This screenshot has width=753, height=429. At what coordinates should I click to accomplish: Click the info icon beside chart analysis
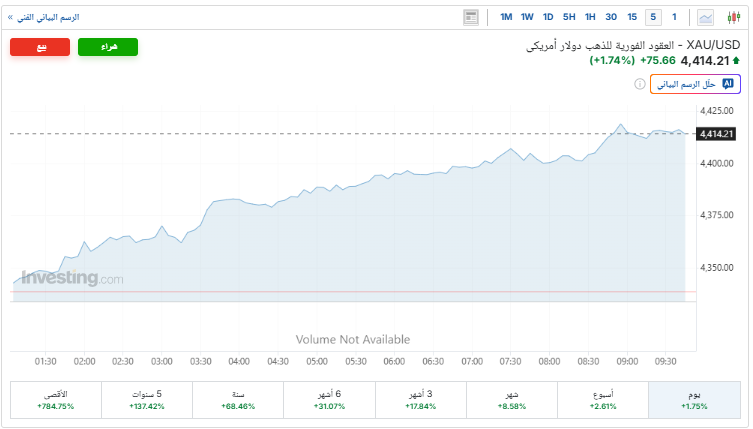640,84
